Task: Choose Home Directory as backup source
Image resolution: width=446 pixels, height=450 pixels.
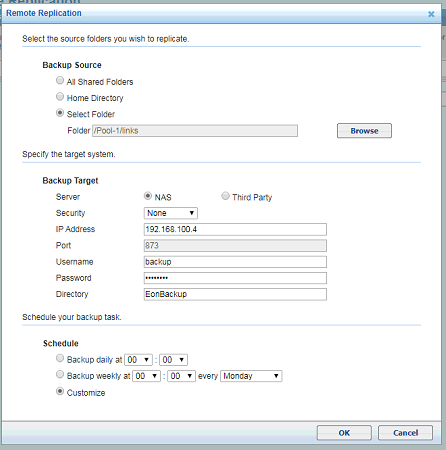Action: tap(60, 97)
